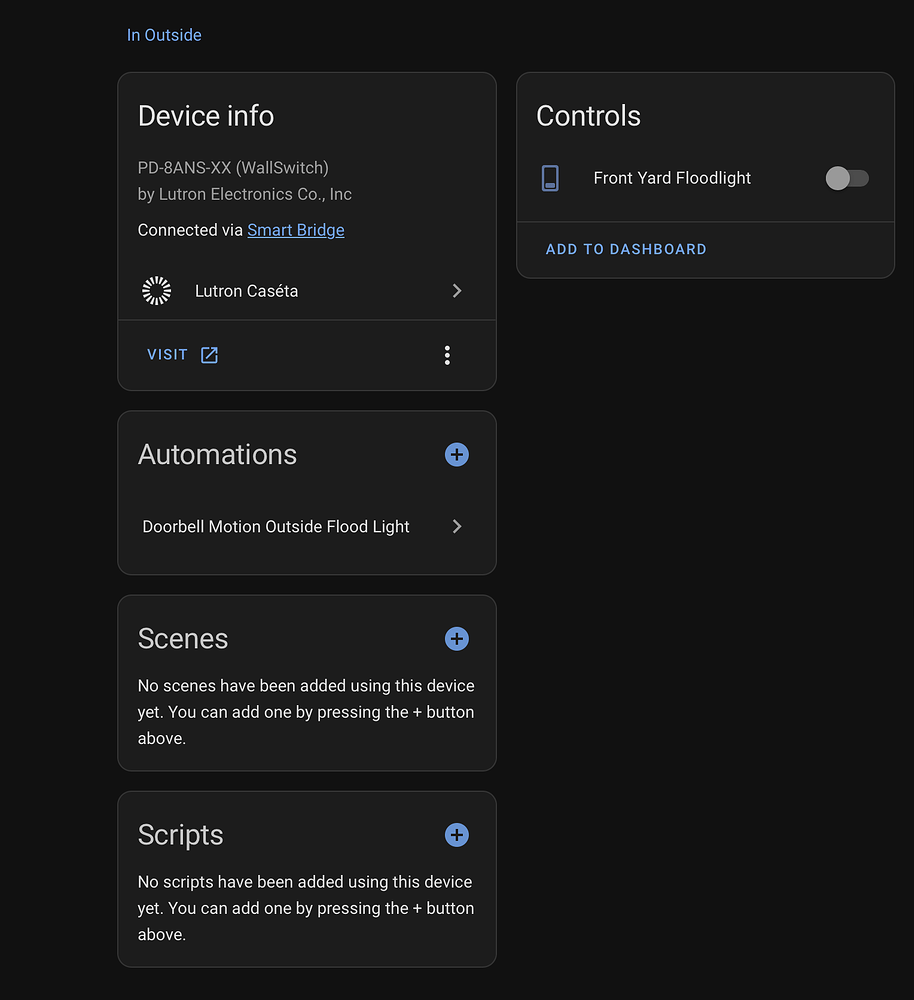Viewport: 914px width, 1000px height.
Task: Select the Lutron Caséta integration label
Action: tap(246, 291)
